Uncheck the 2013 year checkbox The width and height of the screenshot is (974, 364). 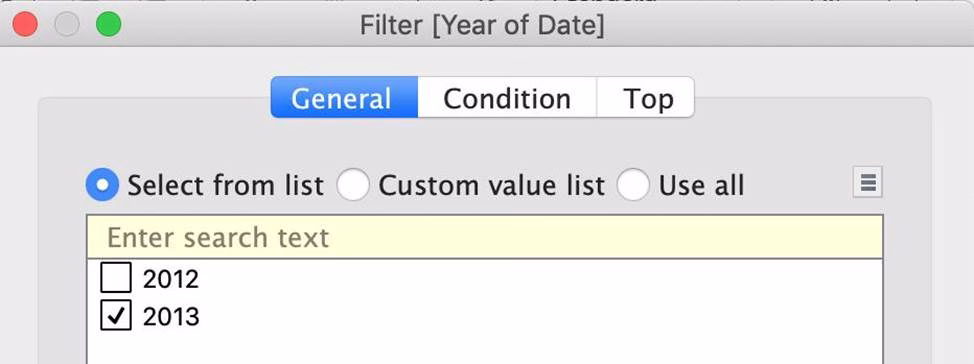(x=116, y=315)
